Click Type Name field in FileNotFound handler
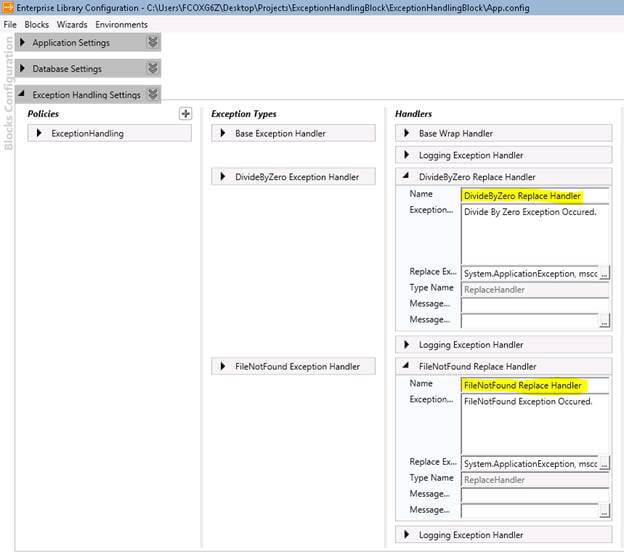The image size is (624, 554). pyautogui.click(x=535, y=480)
